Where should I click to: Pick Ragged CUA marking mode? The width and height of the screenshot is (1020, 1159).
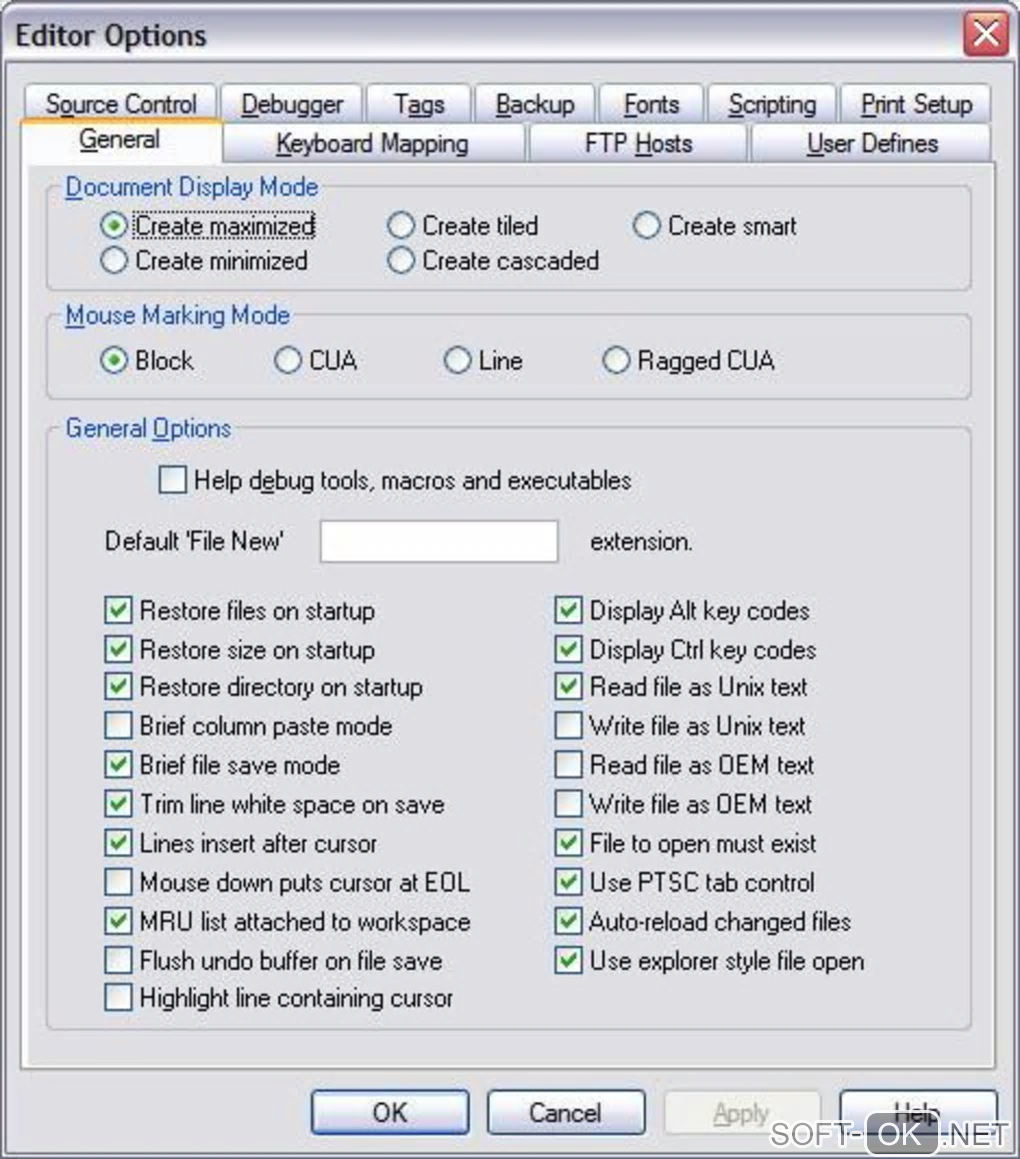click(x=616, y=361)
